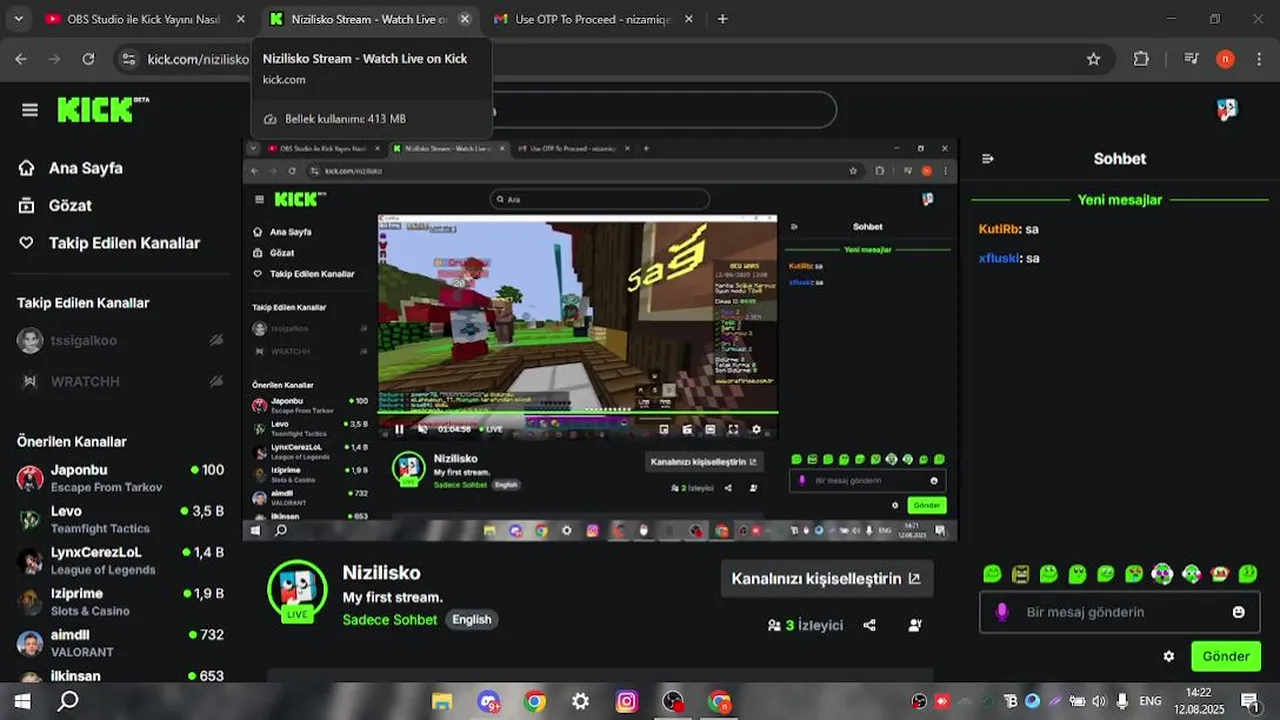Open Chrome media controls icon
This screenshot has height=720, width=1280.
1191,59
